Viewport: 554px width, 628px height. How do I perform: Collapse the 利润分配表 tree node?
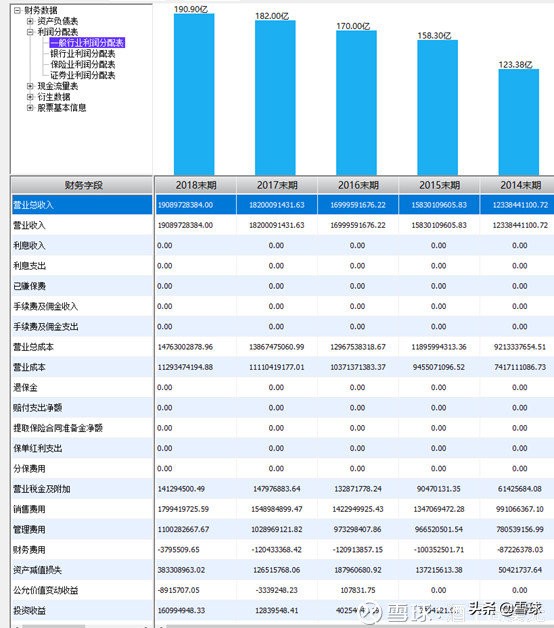[30, 32]
